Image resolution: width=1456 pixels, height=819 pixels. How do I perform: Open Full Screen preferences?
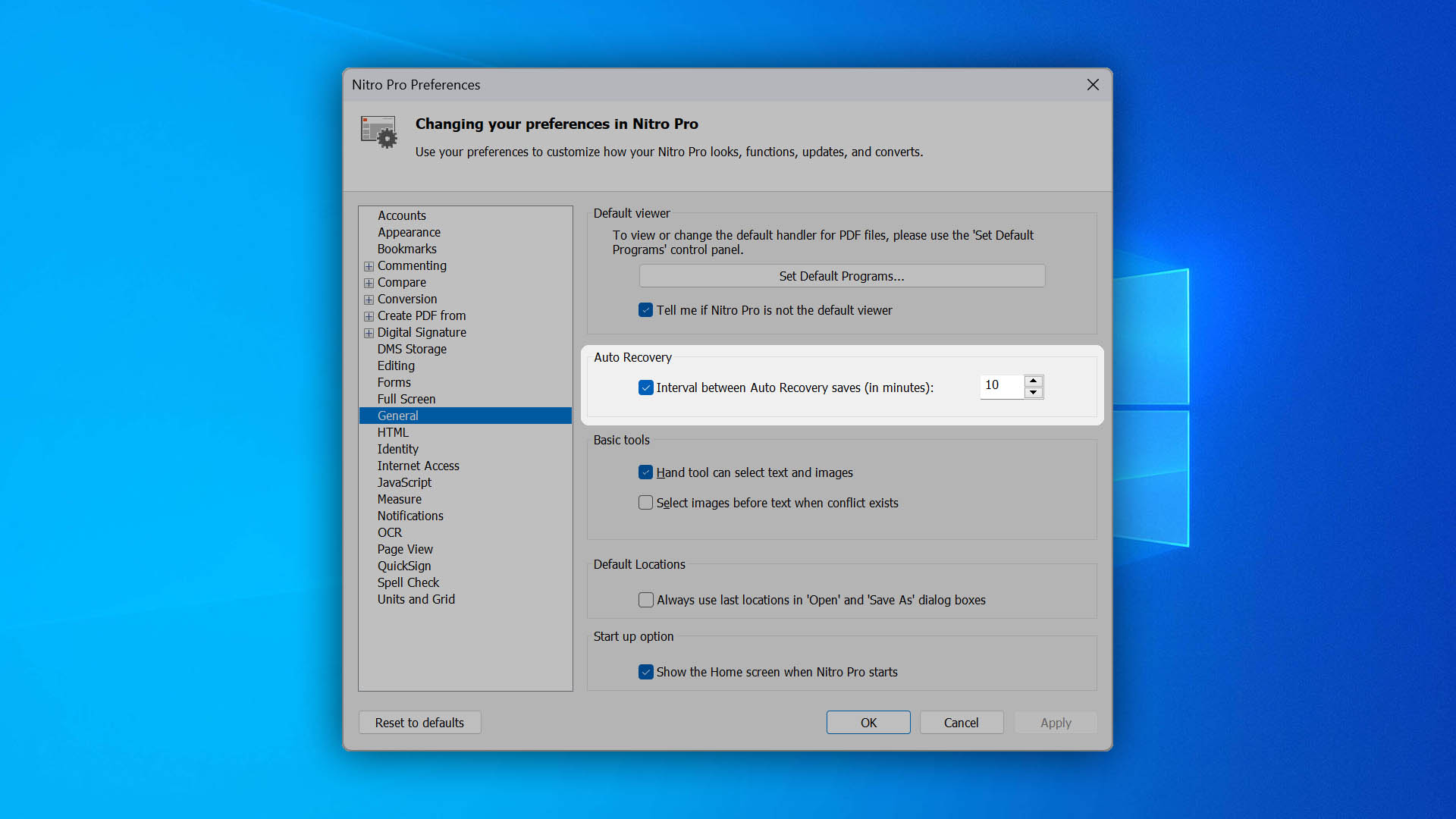click(x=406, y=399)
